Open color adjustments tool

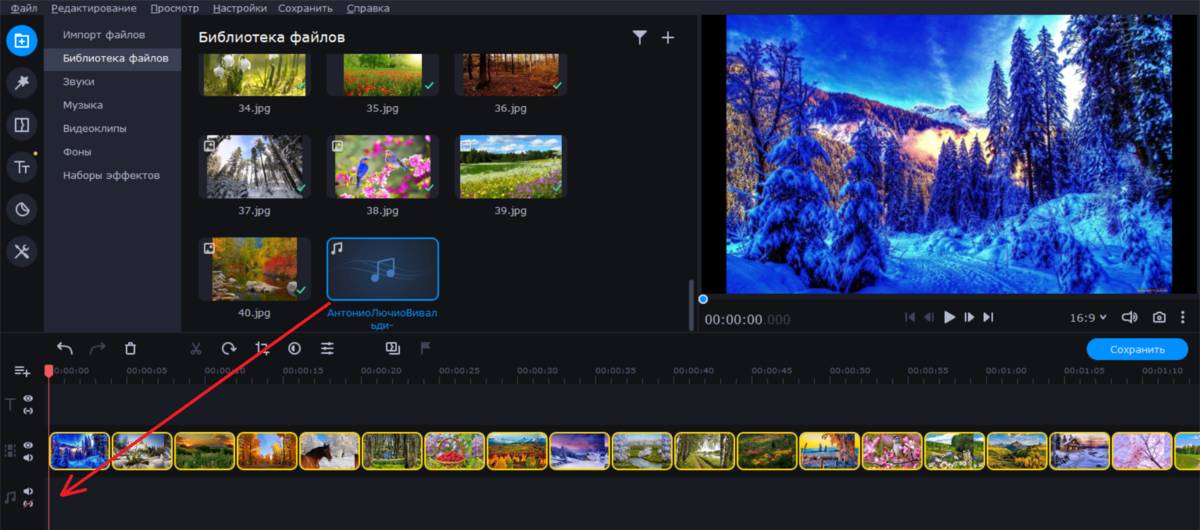[294, 348]
